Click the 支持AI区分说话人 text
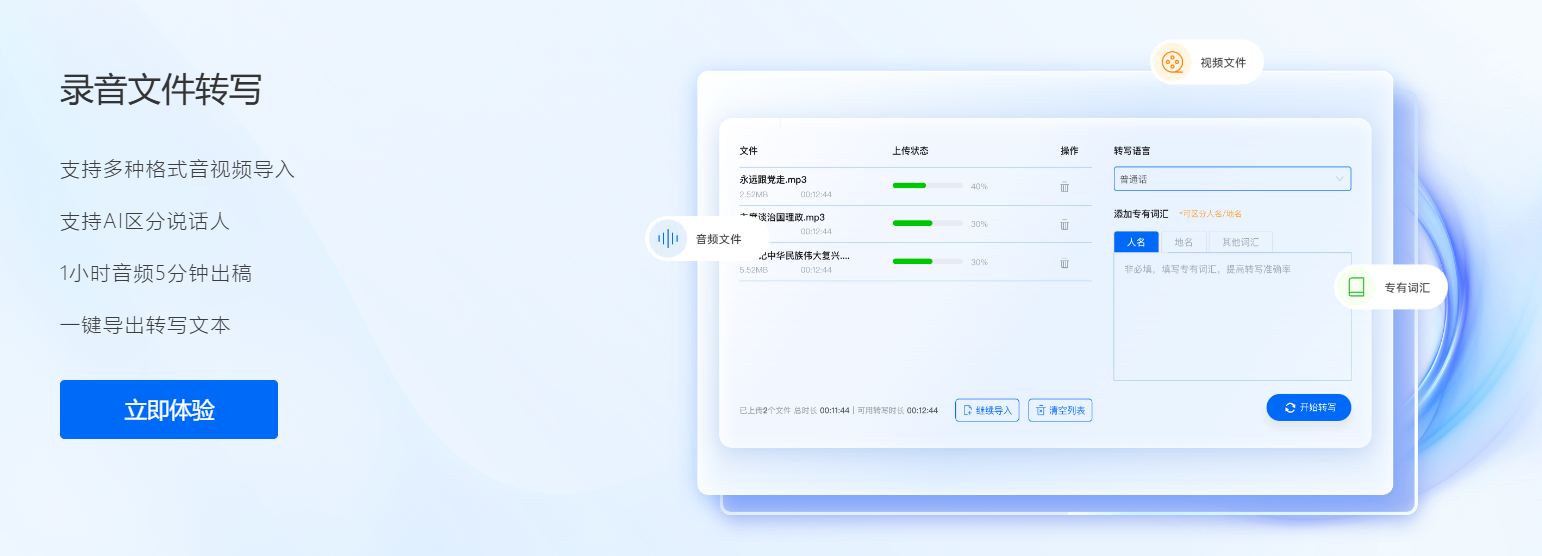The image size is (1542, 556). [x=145, y=221]
